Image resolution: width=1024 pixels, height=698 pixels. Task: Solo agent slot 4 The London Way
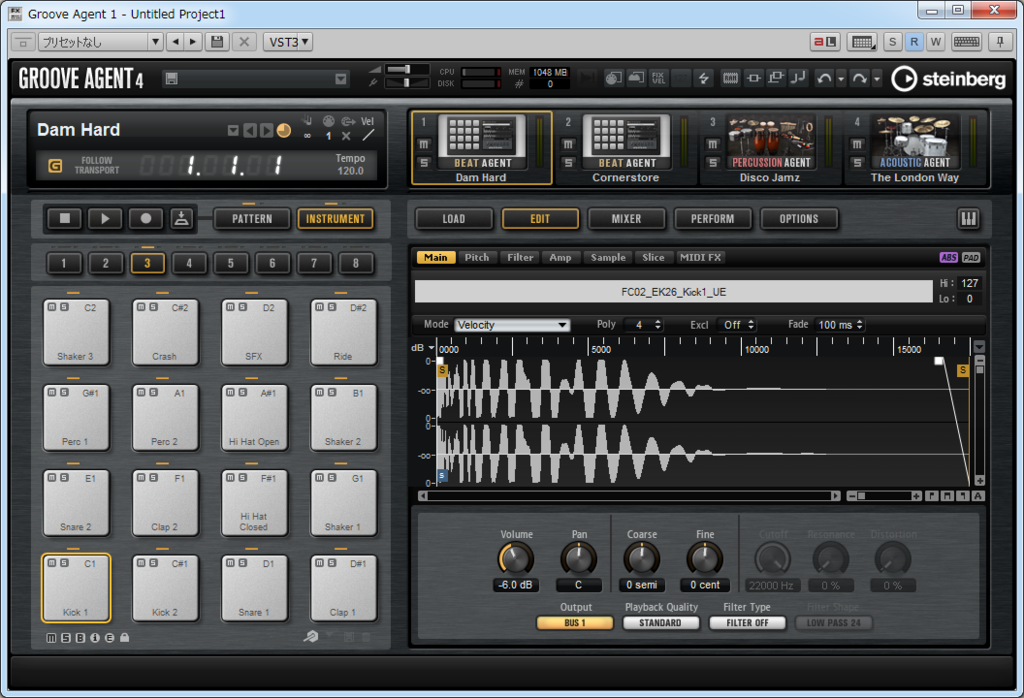(857, 163)
